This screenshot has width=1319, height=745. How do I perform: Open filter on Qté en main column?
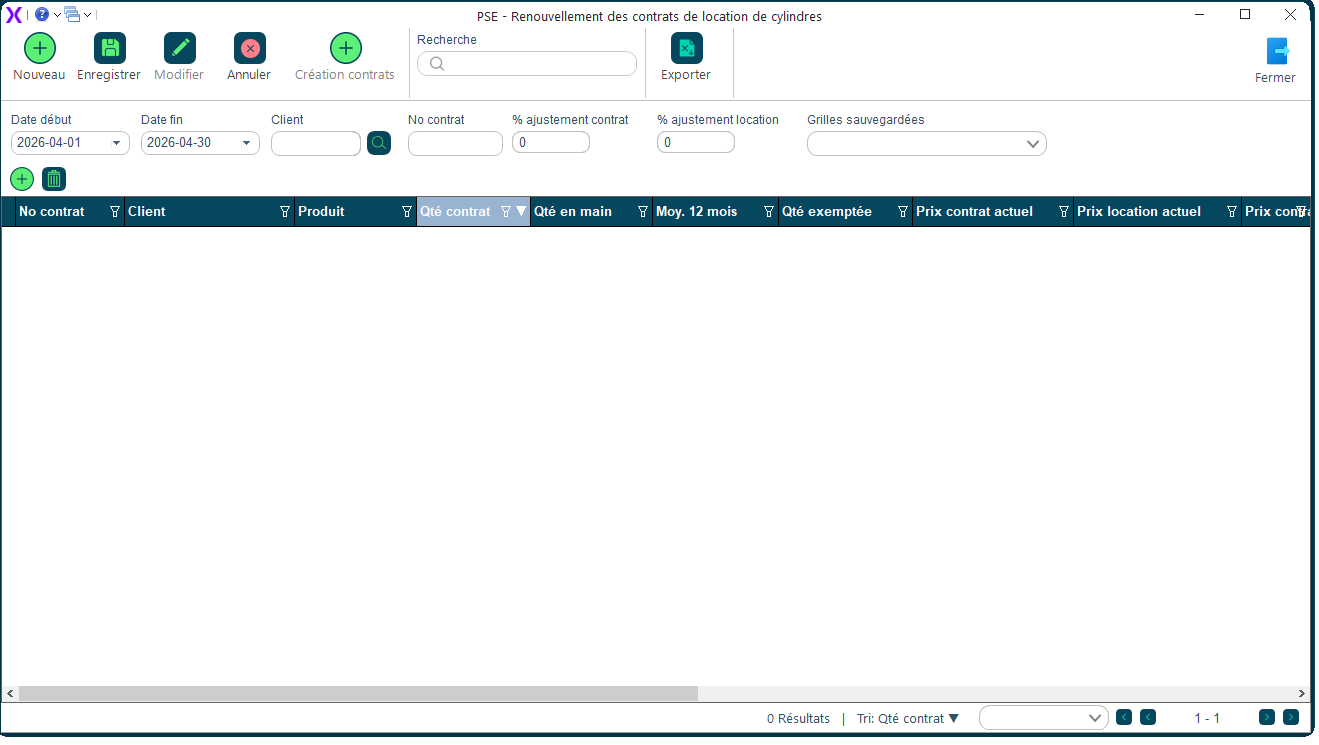click(x=642, y=212)
